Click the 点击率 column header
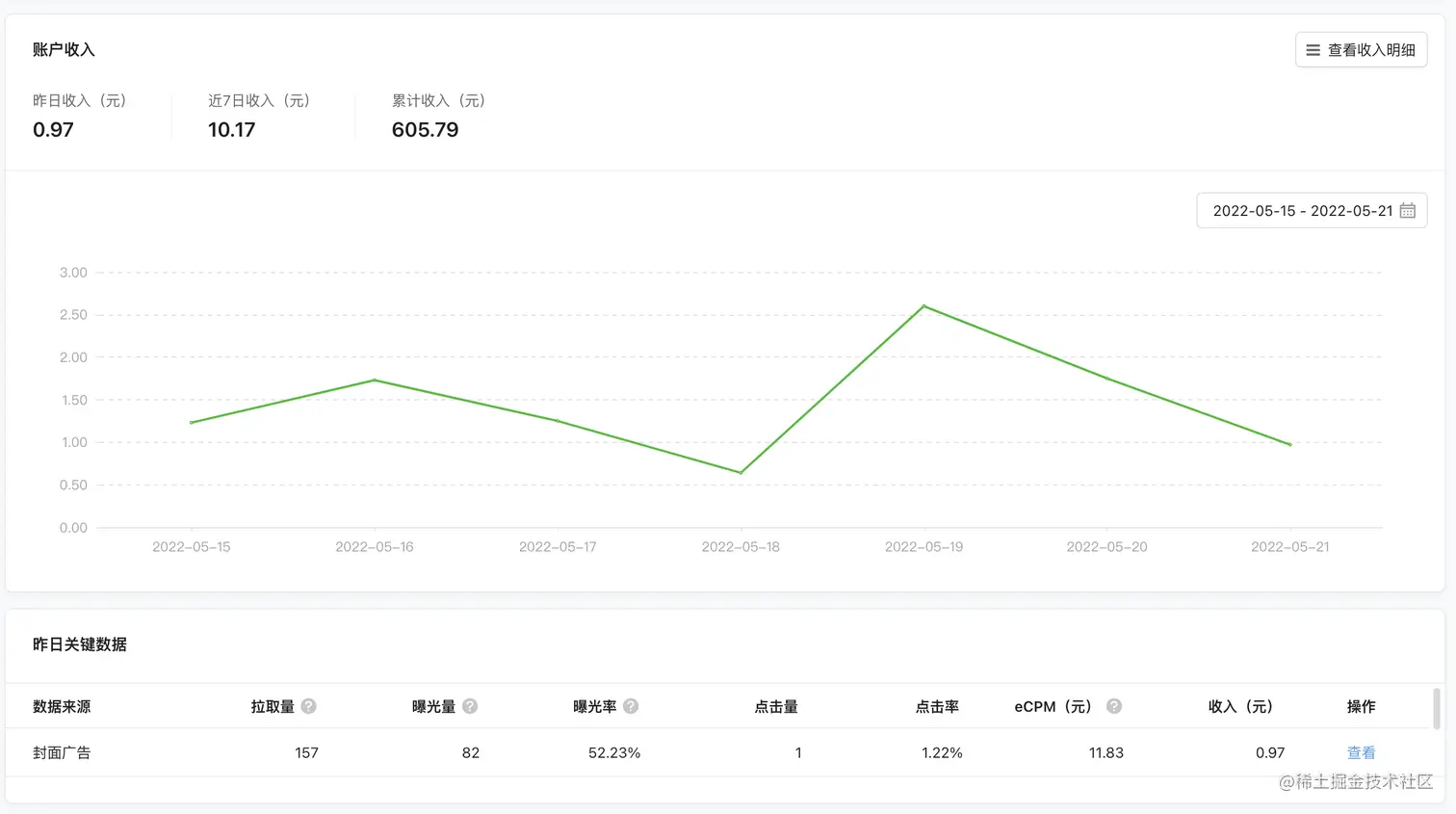 (937, 706)
